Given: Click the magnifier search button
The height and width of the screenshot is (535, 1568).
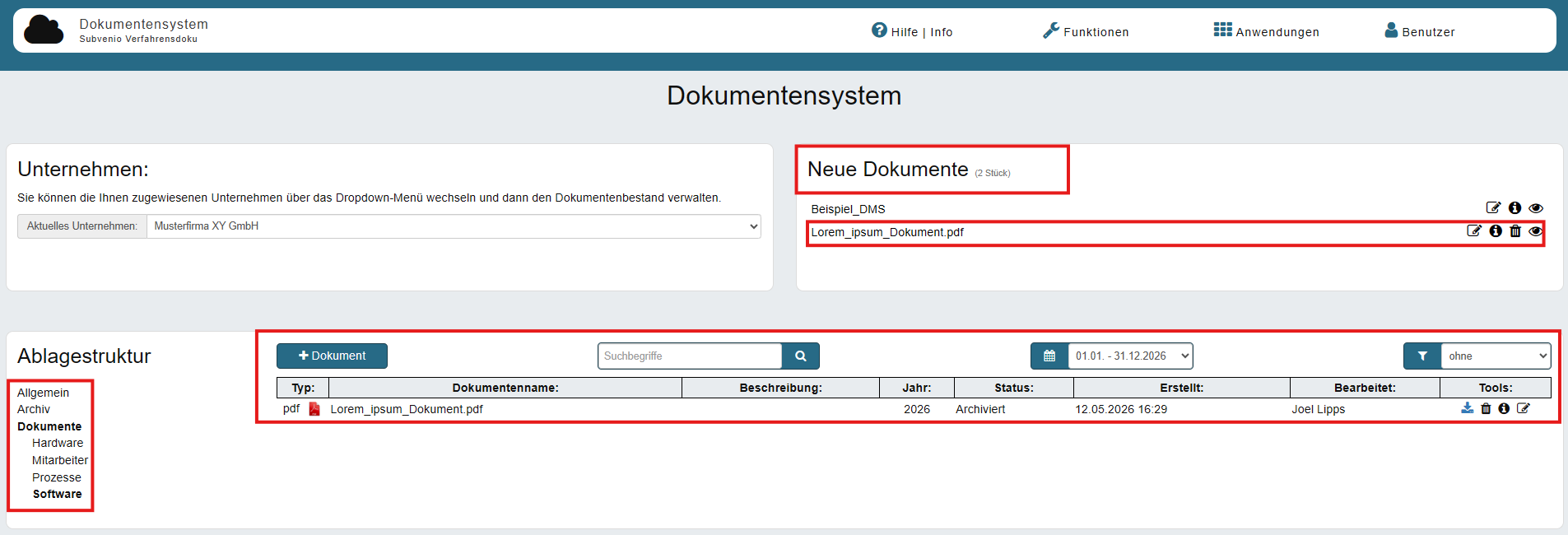Looking at the screenshot, I should (x=801, y=356).
